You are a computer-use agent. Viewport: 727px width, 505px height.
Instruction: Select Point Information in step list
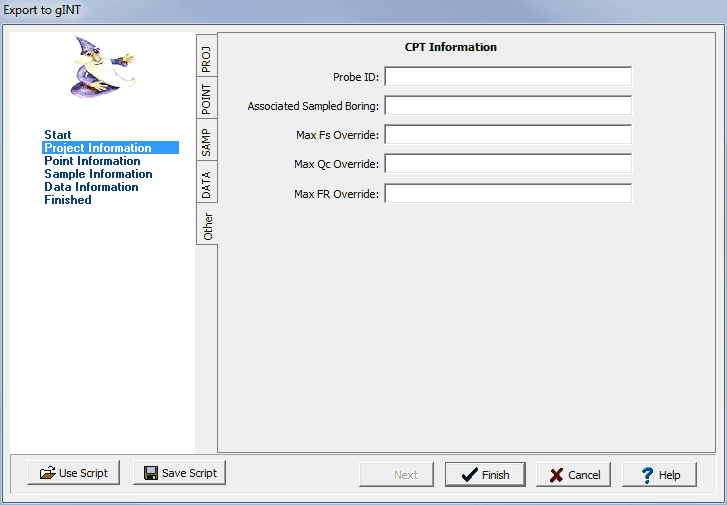[x=92, y=161]
